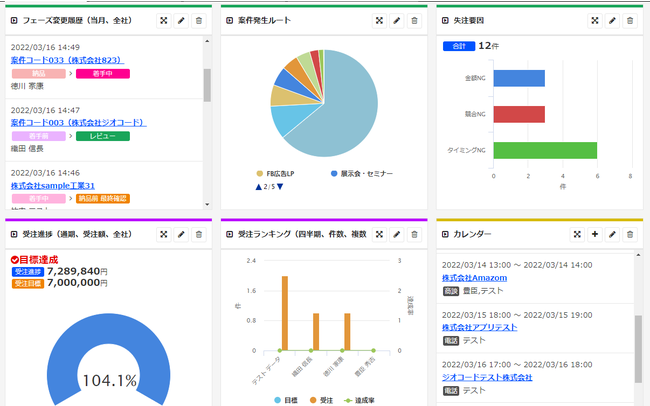The width and height of the screenshot is (650, 406).
Task: Maximize the フェーズ変更履歴 panel
Action: 162,20
